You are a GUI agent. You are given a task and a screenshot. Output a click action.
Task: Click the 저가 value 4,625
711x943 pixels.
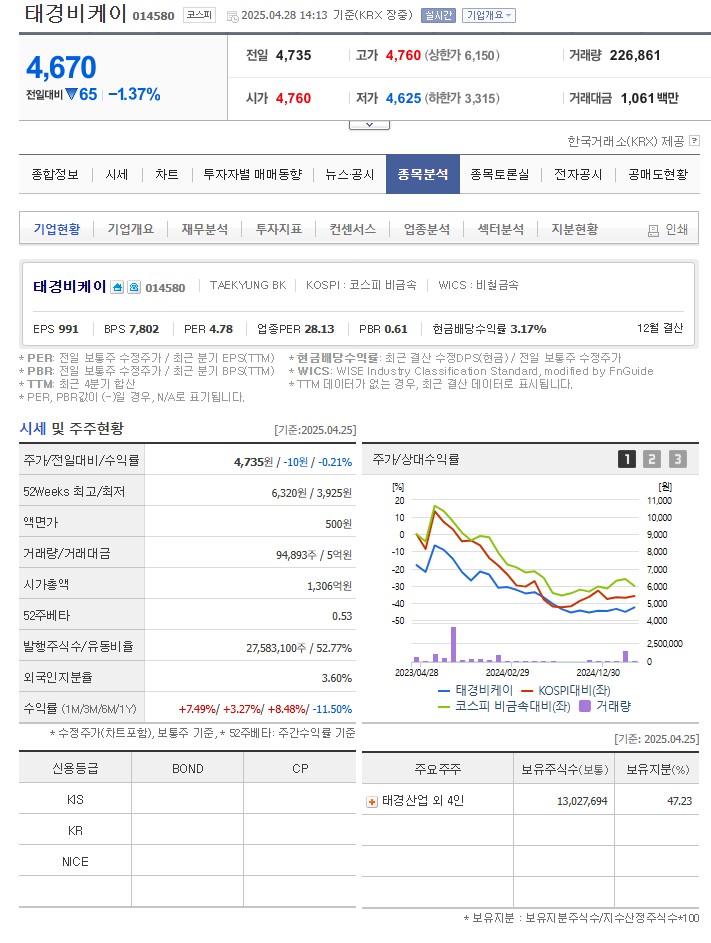pos(403,98)
